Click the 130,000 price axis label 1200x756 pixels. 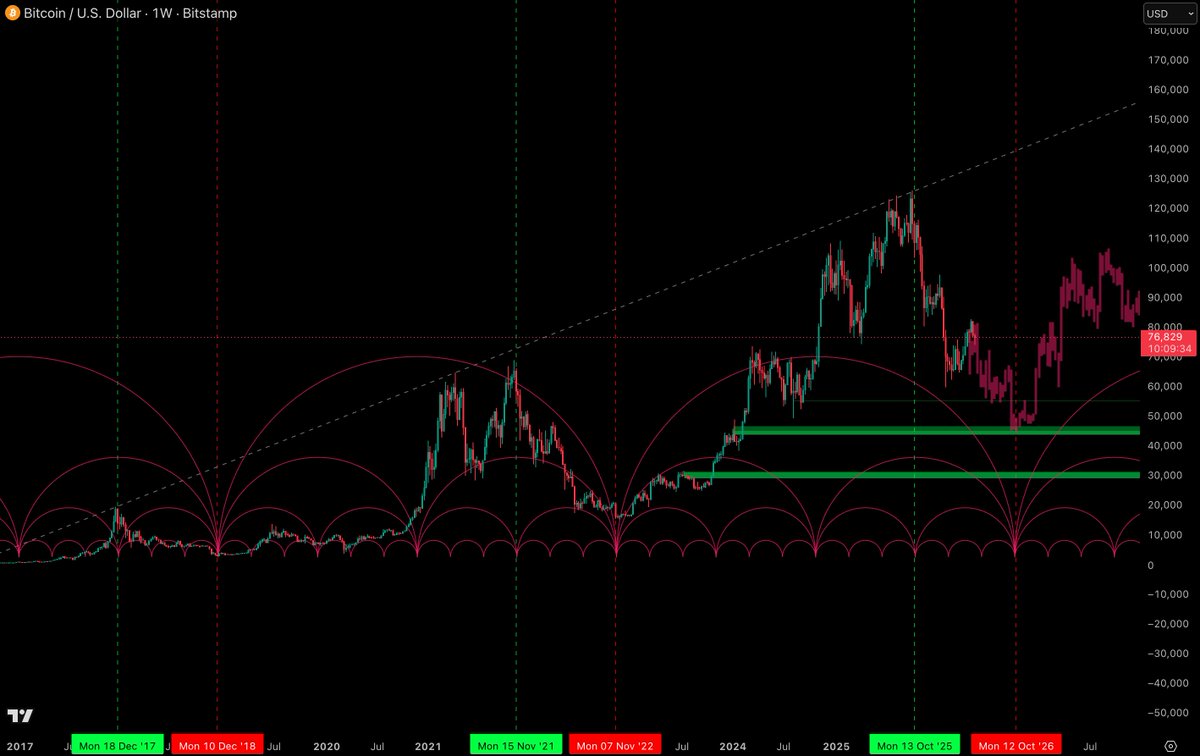tap(1170, 178)
